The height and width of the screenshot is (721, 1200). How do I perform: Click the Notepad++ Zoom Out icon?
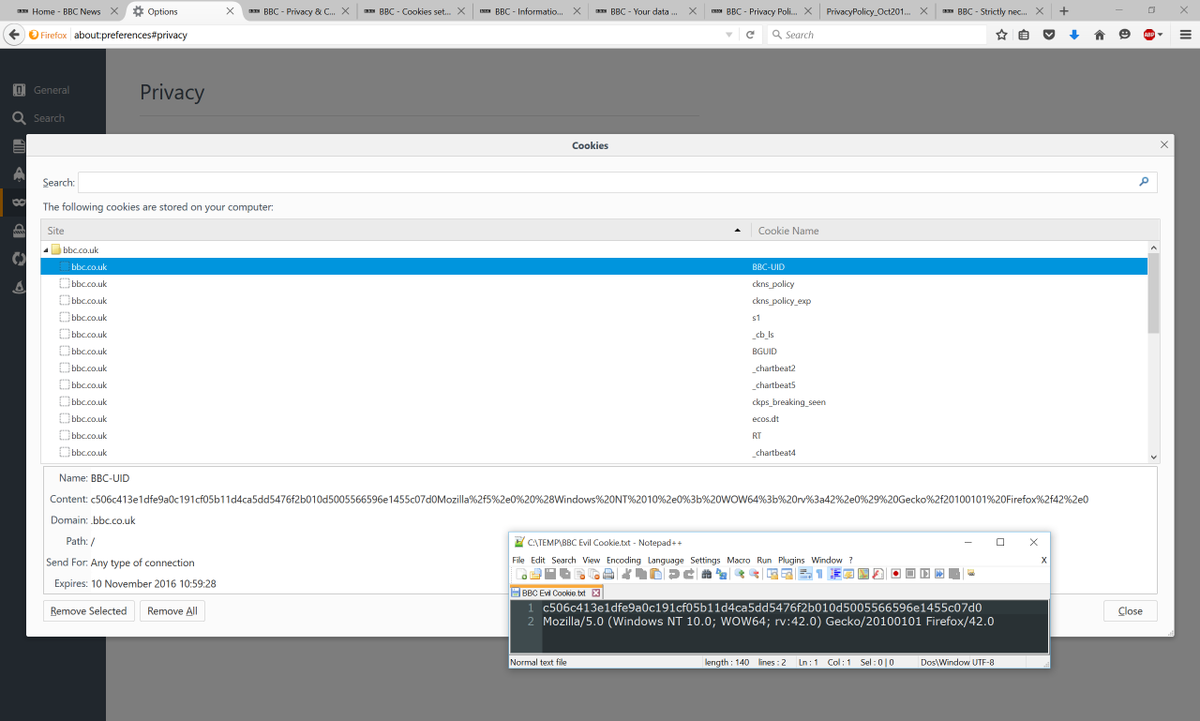(754, 574)
